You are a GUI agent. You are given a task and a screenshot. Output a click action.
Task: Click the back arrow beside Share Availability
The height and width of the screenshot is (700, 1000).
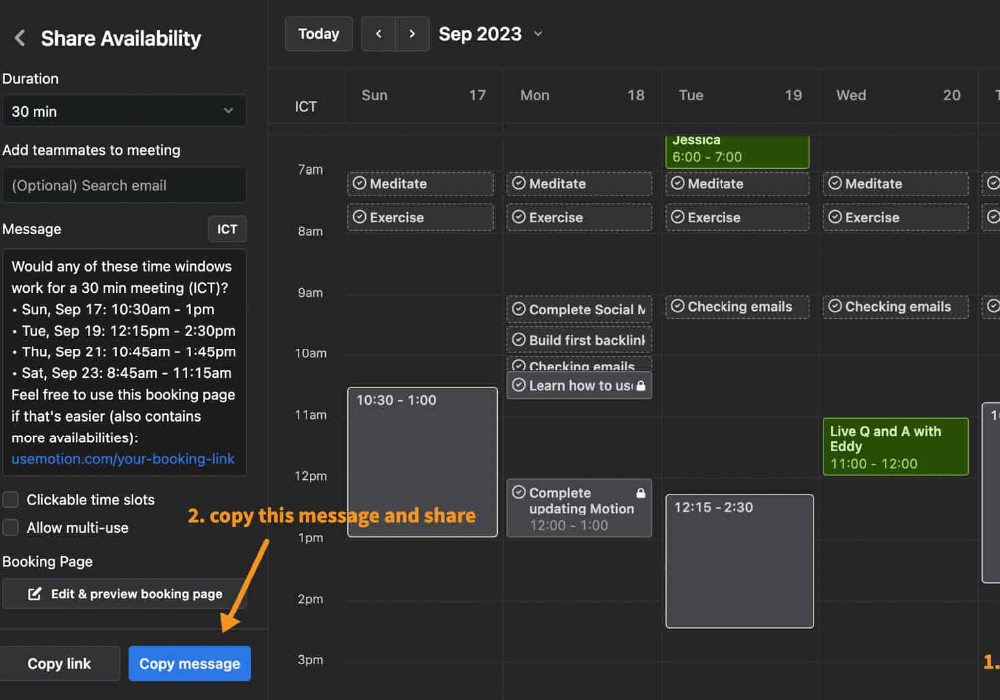(x=19, y=38)
